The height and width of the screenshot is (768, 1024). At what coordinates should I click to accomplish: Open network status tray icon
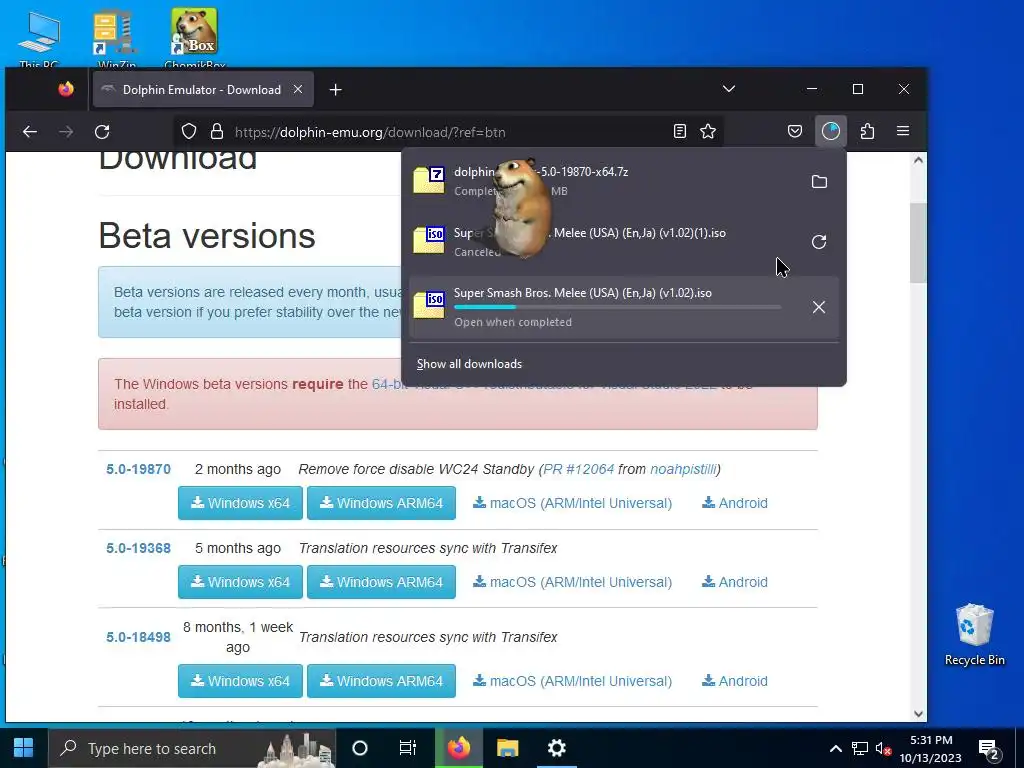coord(859,749)
